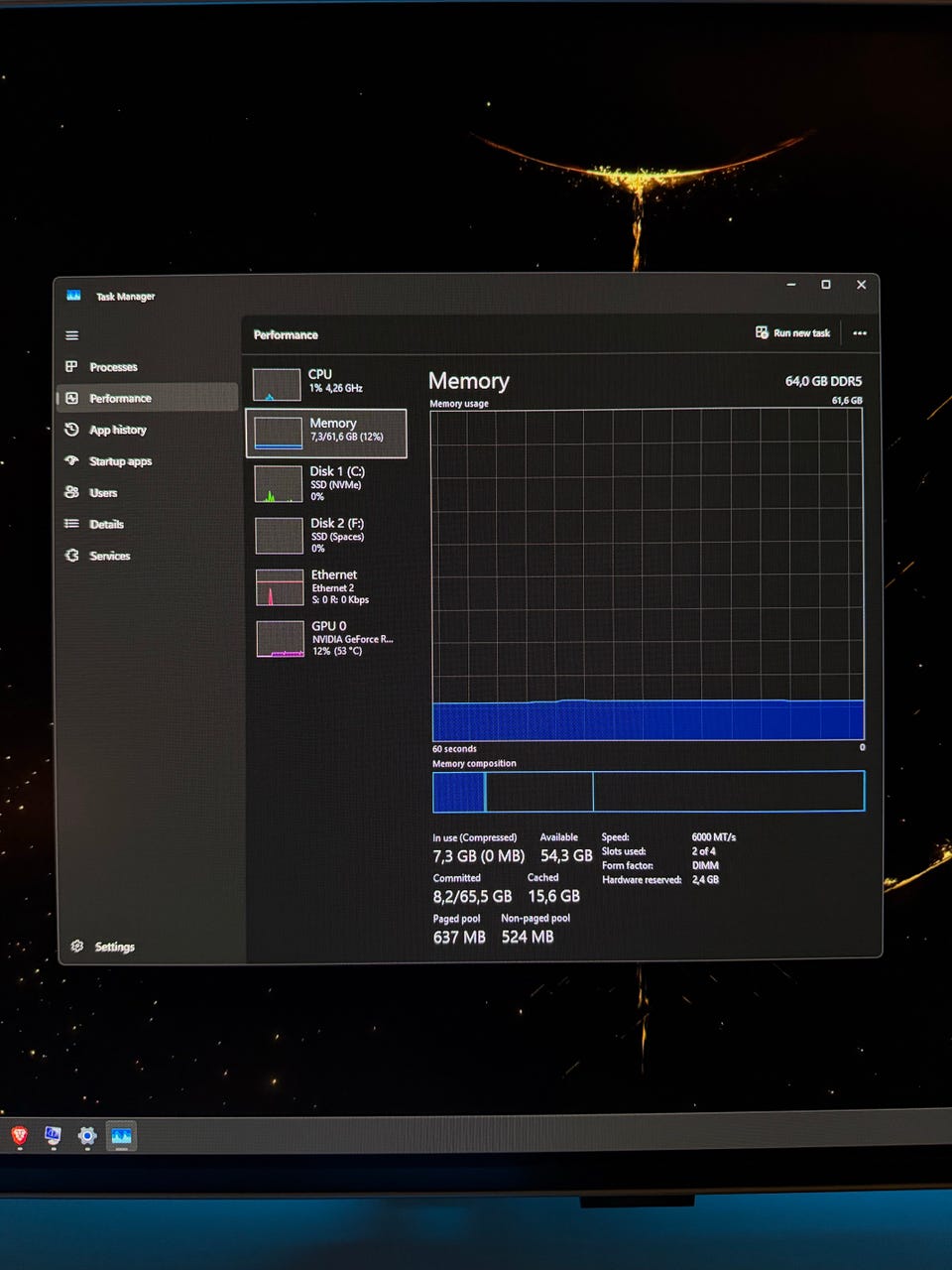Click the "60 seconds" graph label

[454, 749]
